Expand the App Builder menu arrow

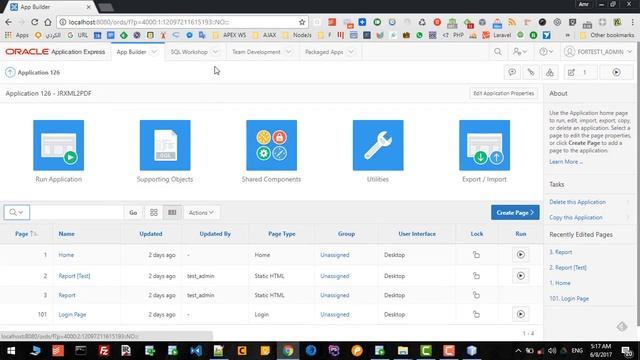(154, 52)
